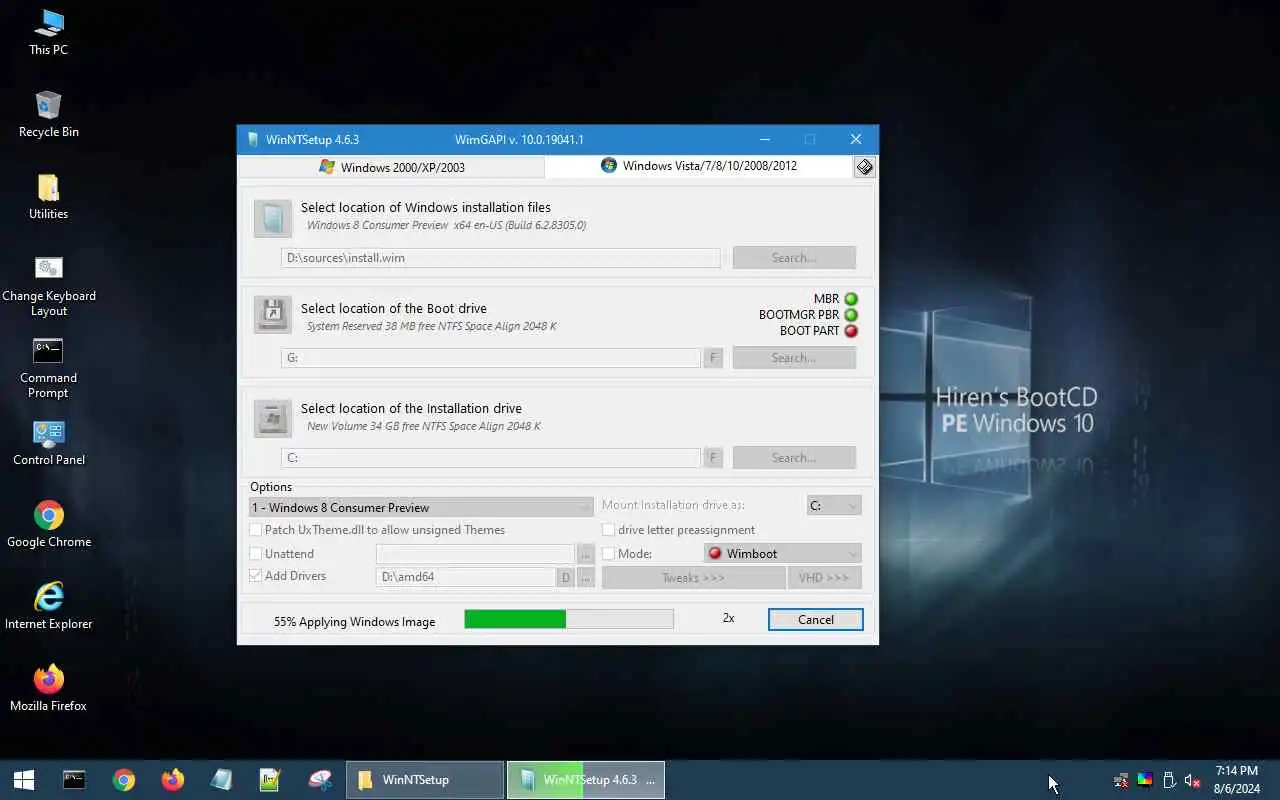Open the Windows 8 Consumer Preview edition dropdown
Image resolution: width=1280 pixels, height=800 pixels.
click(421, 507)
